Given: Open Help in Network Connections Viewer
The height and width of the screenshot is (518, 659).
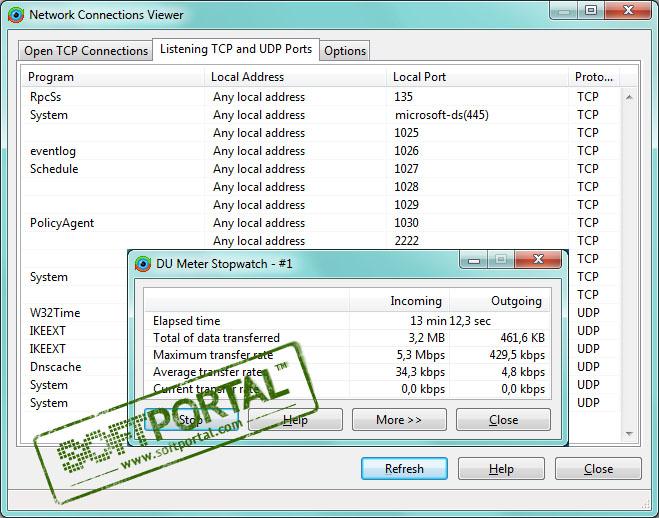Looking at the screenshot, I should pyautogui.click(x=501, y=468).
